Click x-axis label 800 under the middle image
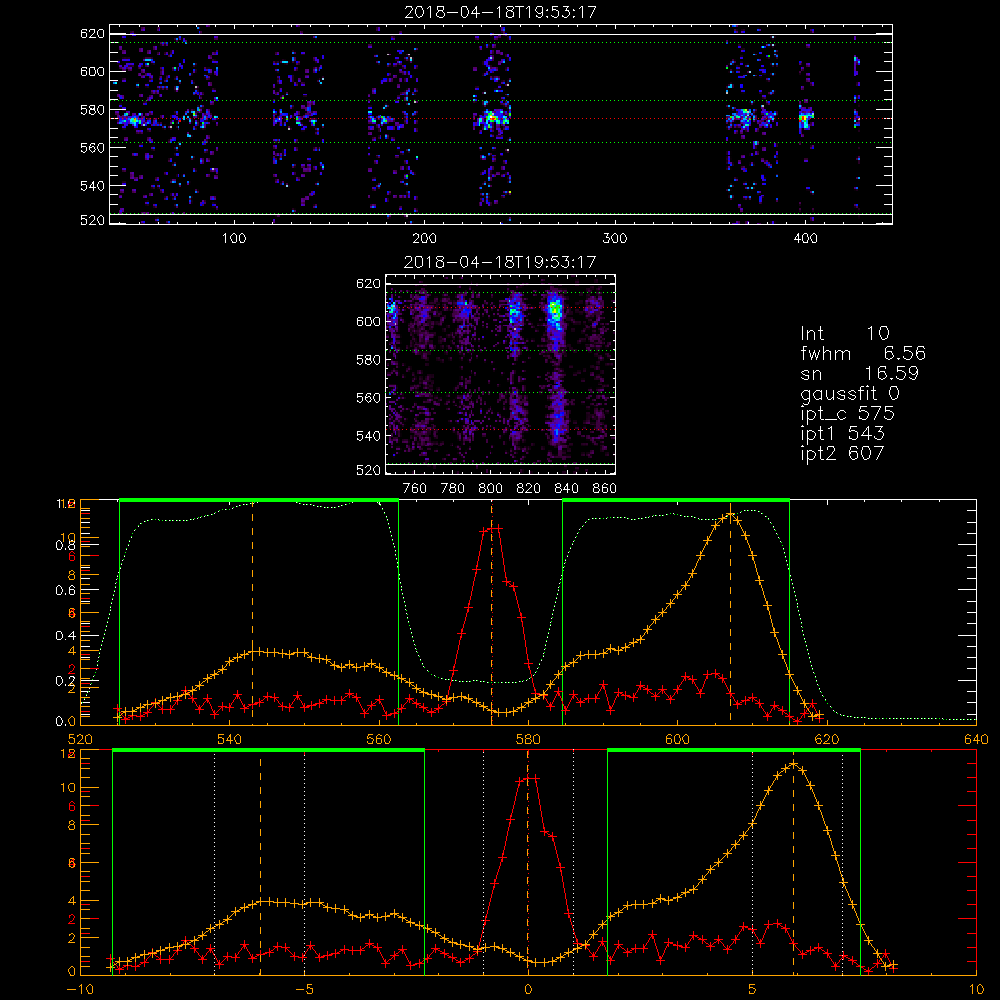This screenshot has width=1000, height=1000. pos(490,489)
